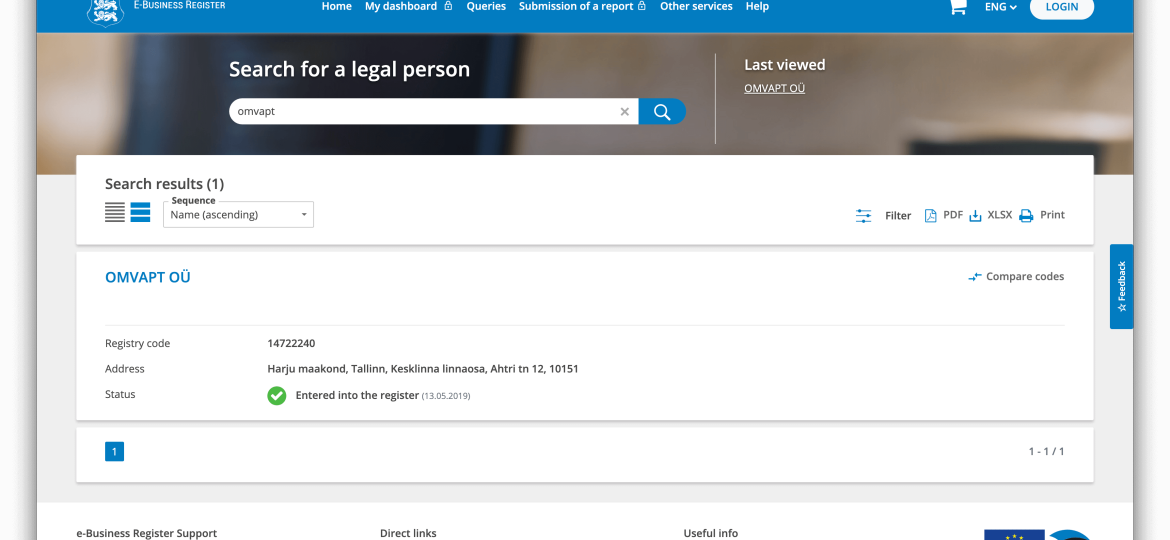
Task: Click the XLSX download icon
Action: coord(975,216)
